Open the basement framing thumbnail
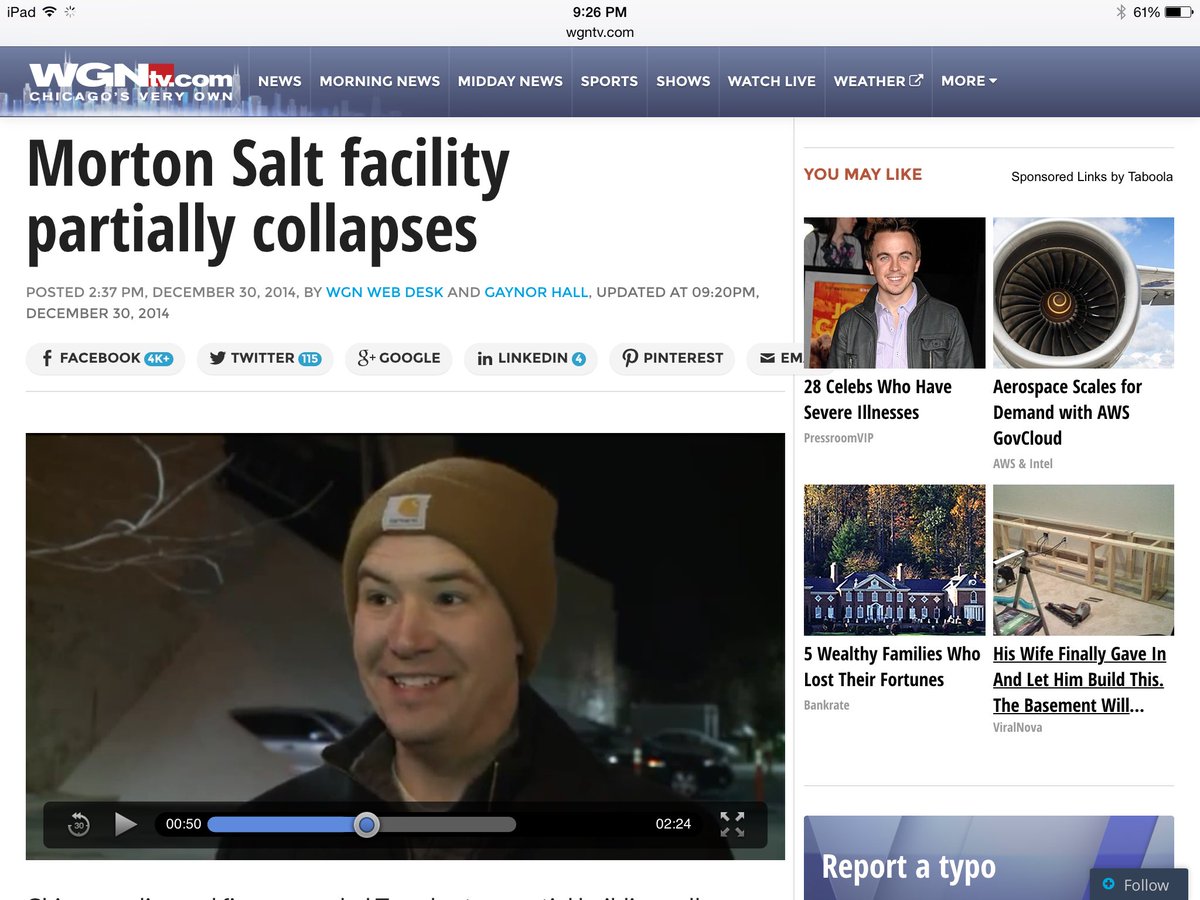The image size is (1200, 900). click(1083, 560)
